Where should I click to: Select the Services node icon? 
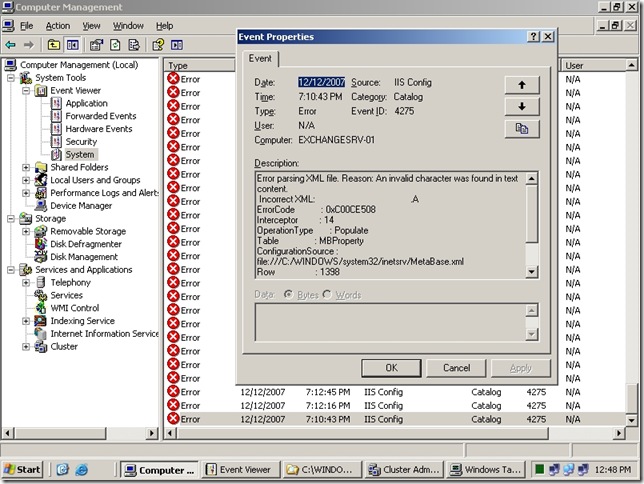coord(41,295)
